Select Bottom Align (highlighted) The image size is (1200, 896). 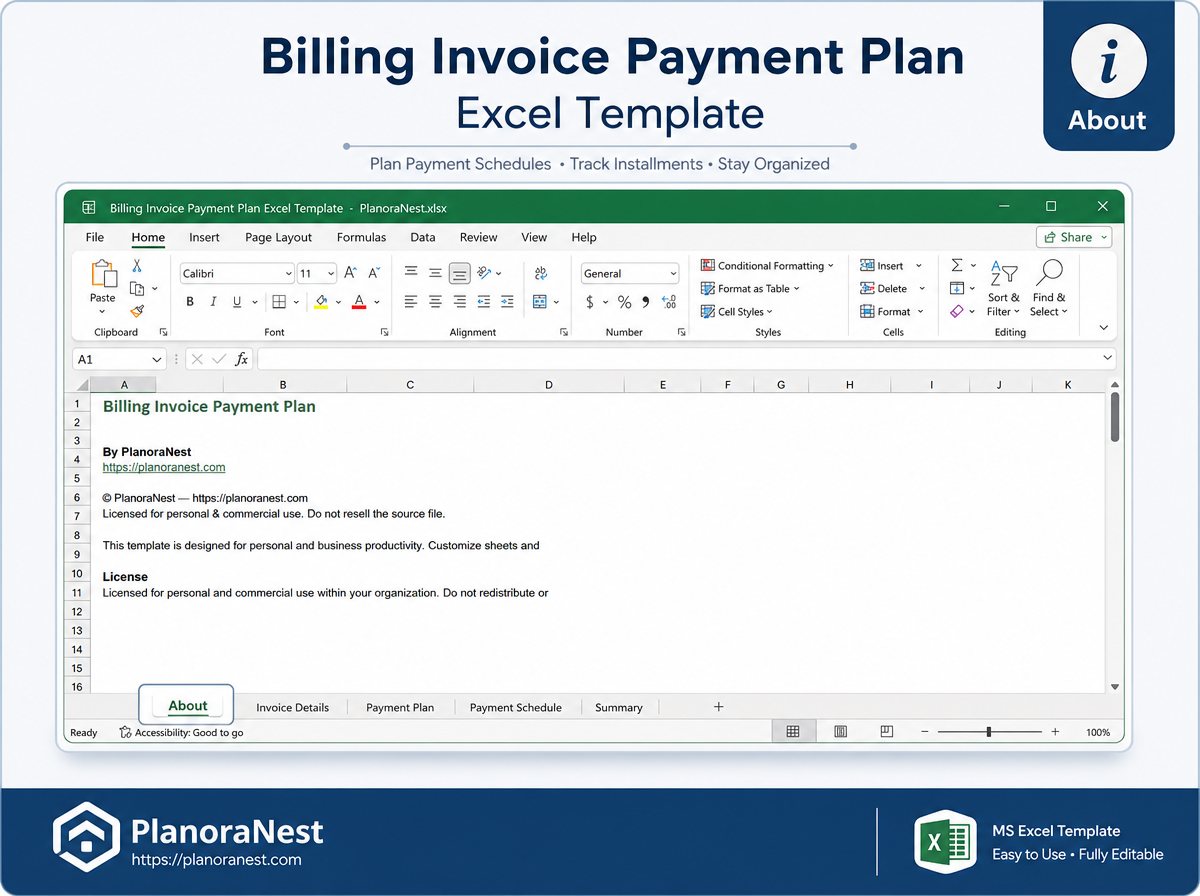460,273
